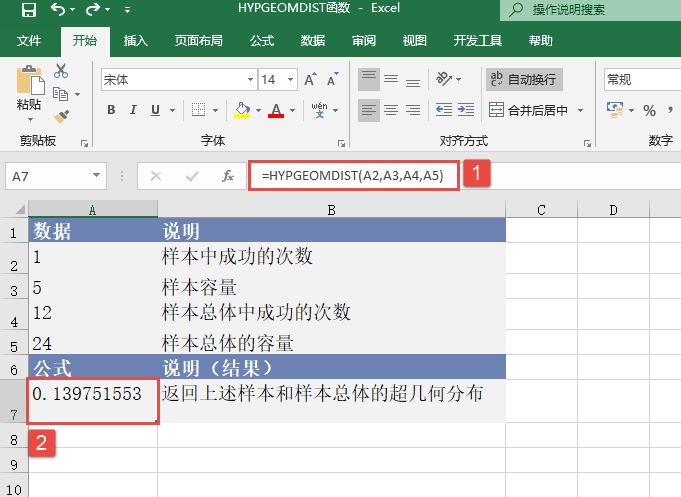The image size is (681, 497).
Task: Expand the 粘贴 options dropdown arrow
Action: coord(30,119)
